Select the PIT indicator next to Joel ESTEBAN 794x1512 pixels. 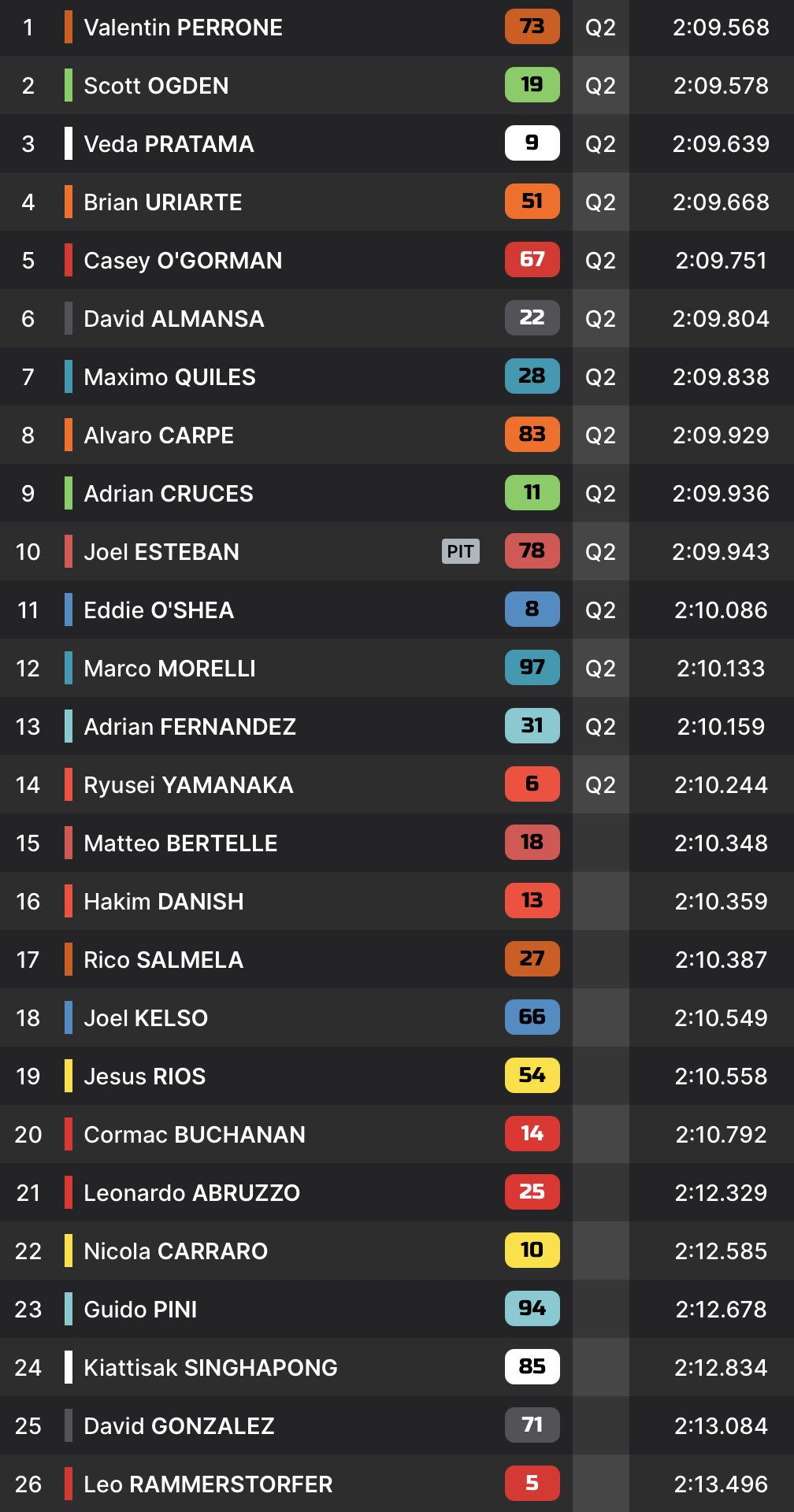pos(460,551)
